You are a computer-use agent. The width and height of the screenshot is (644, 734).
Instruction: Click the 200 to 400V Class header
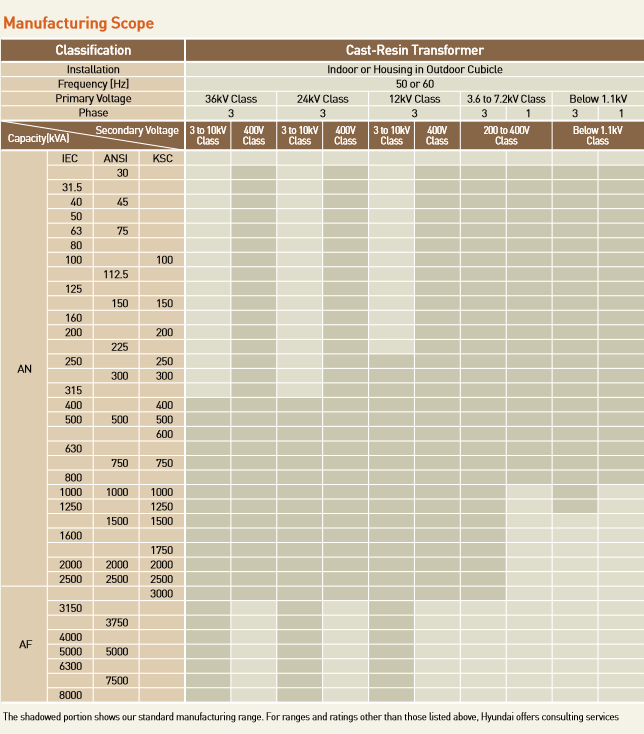click(x=506, y=135)
